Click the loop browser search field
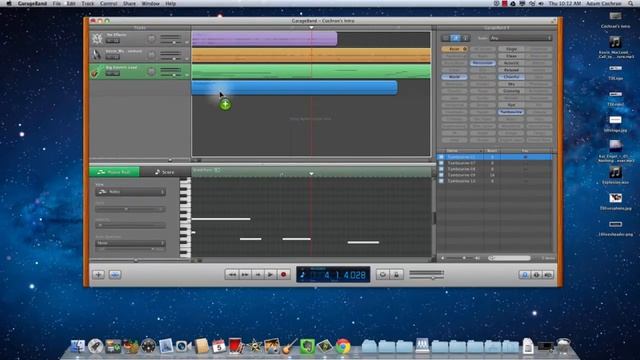640x360 pixels. coord(509,258)
